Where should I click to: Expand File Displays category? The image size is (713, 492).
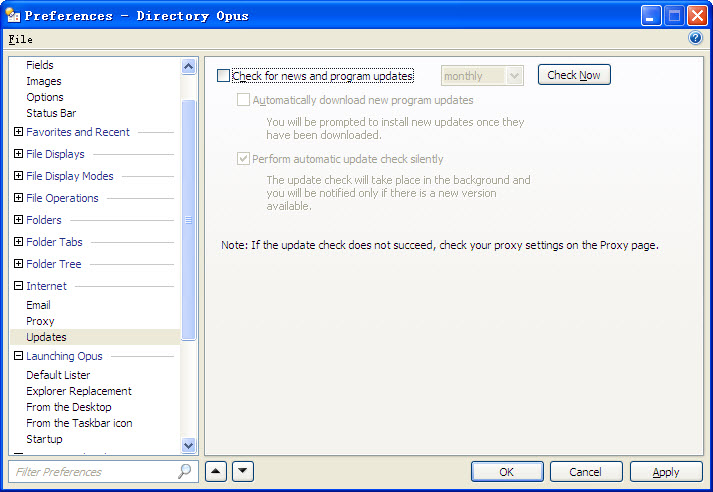point(18,154)
